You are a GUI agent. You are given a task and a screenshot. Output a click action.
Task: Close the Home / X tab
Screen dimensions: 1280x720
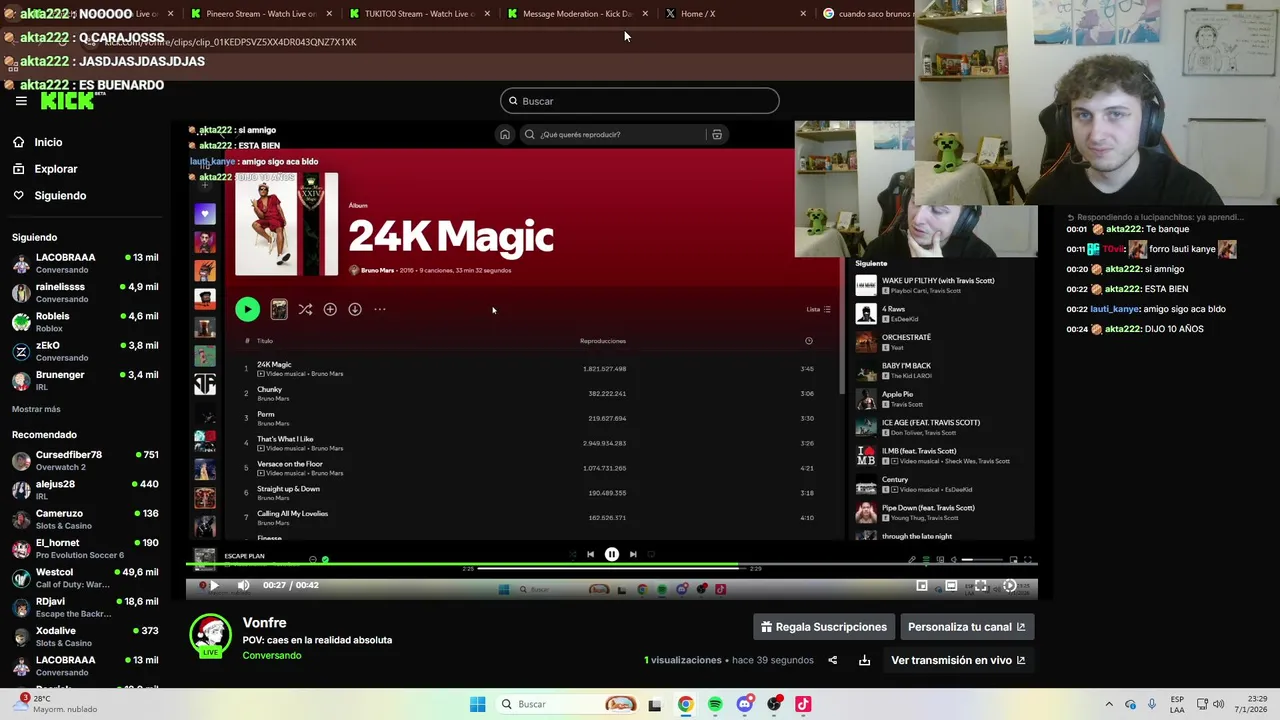pos(803,14)
